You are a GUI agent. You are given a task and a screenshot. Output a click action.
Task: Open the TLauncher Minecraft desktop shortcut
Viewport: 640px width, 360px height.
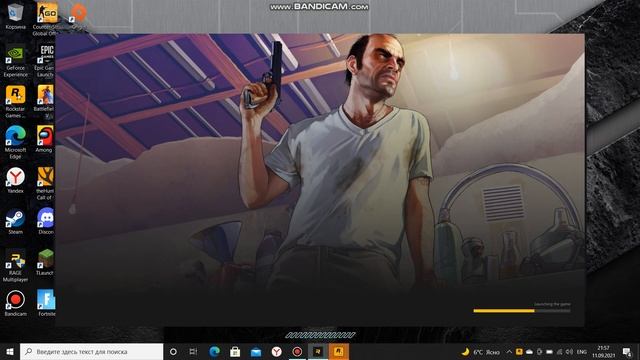tap(45, 262)
